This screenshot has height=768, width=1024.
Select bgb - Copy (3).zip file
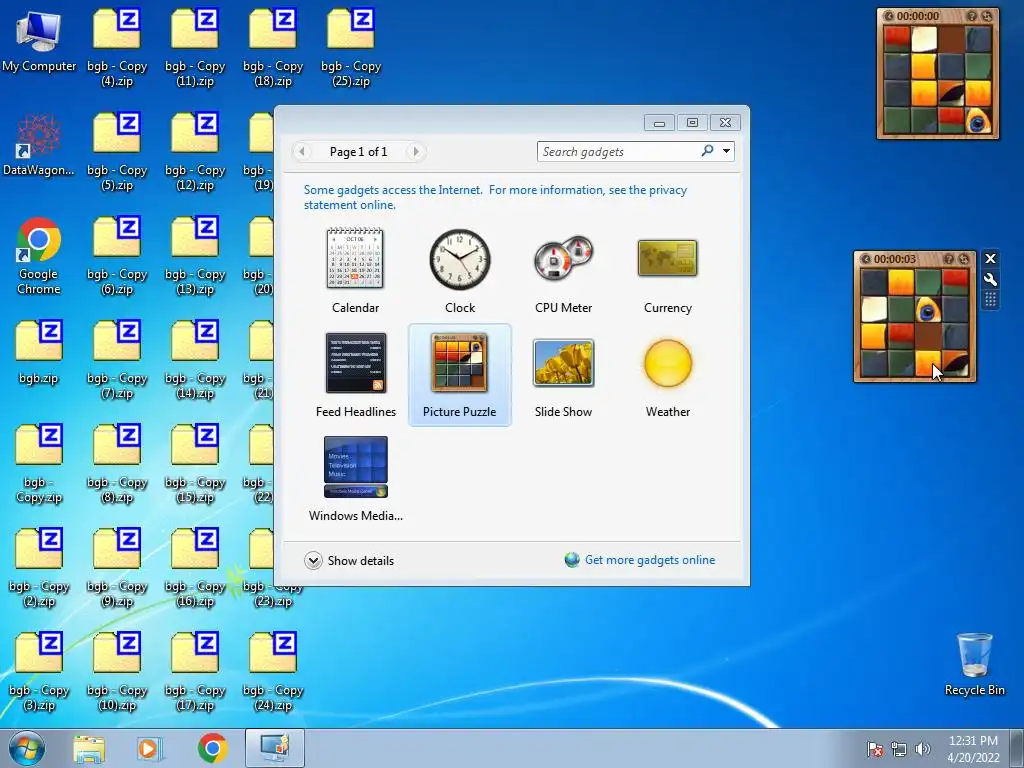coord(39,671)
